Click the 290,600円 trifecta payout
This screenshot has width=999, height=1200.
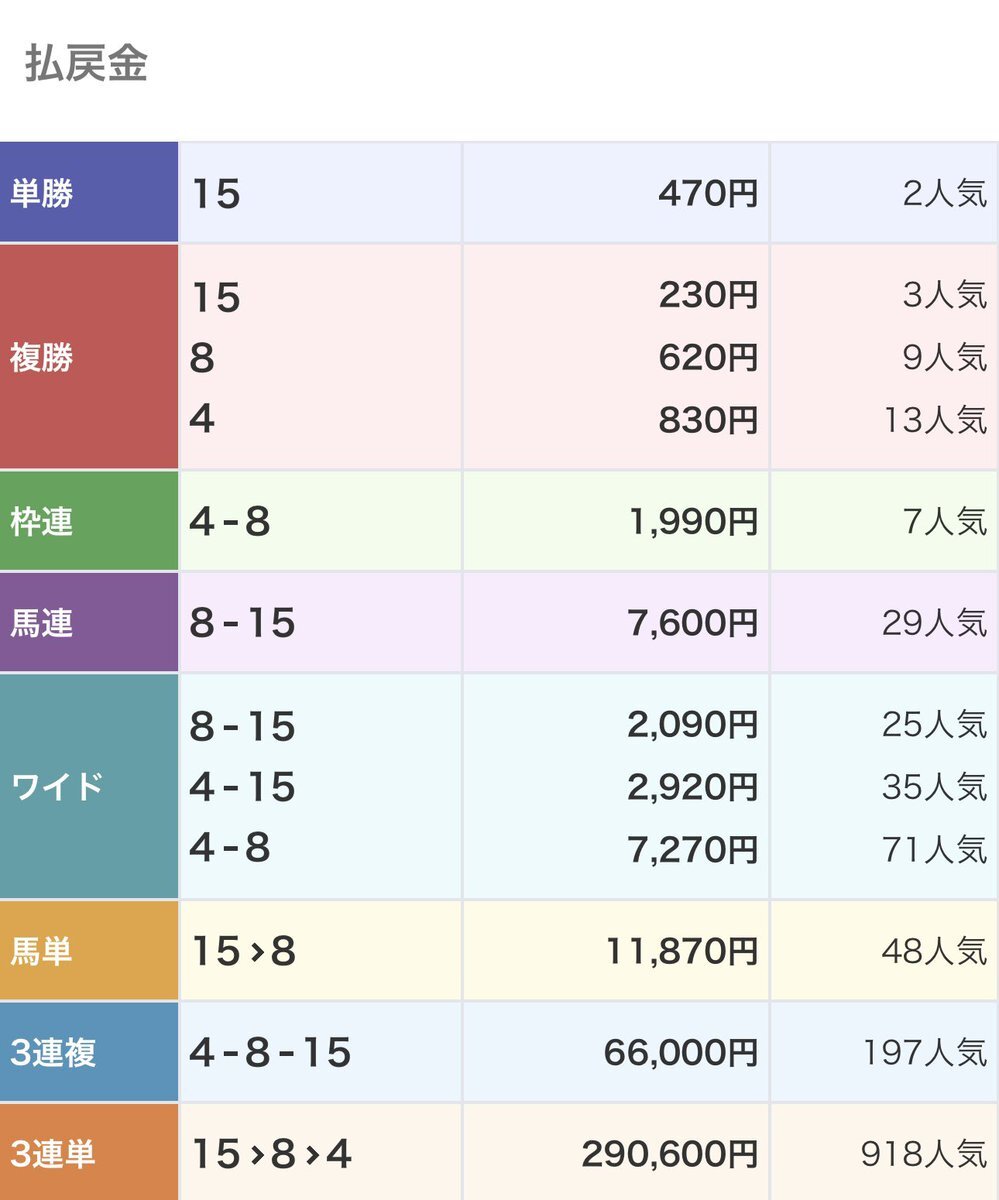670,1154
